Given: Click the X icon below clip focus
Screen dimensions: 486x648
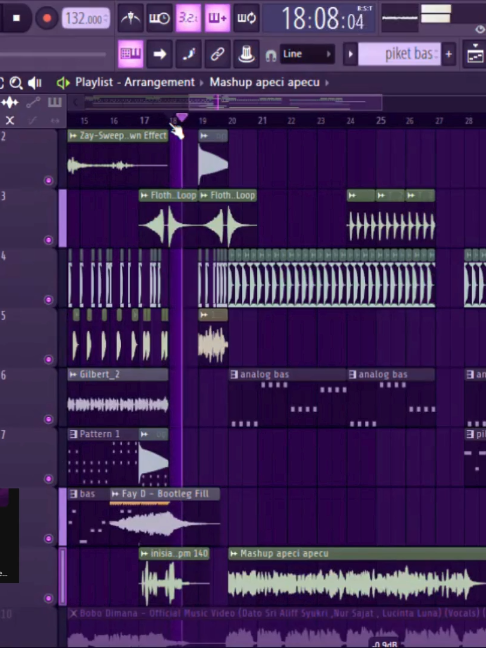Looking at the screenshot, I should pyautogui.click(x=10, y=120).
